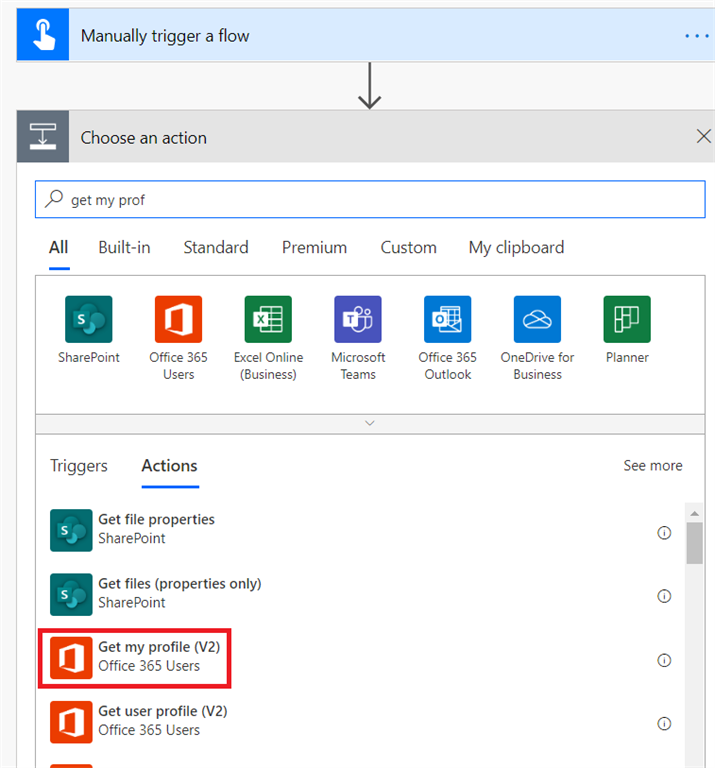This screenshot has width=715, height=768.
Task: Select the Office 365 Outlook connector
Action: 448,319
